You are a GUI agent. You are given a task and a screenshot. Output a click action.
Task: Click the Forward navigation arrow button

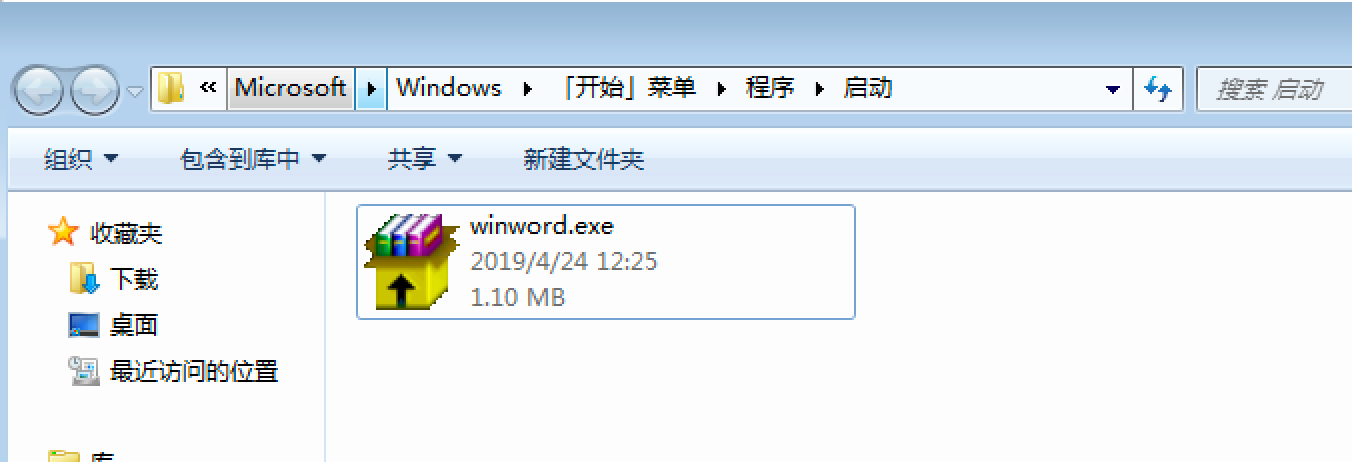pos(96,92)
